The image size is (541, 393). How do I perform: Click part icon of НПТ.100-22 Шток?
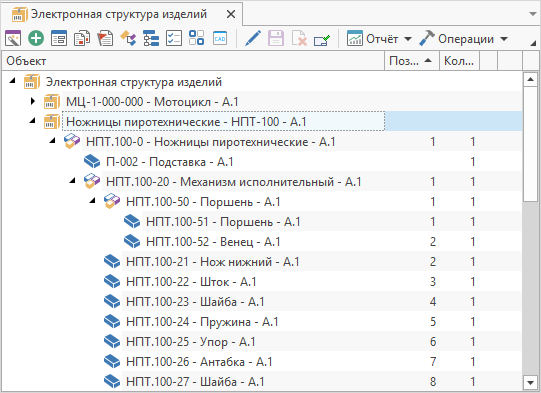pyautogui.click(x=112, y=282)
